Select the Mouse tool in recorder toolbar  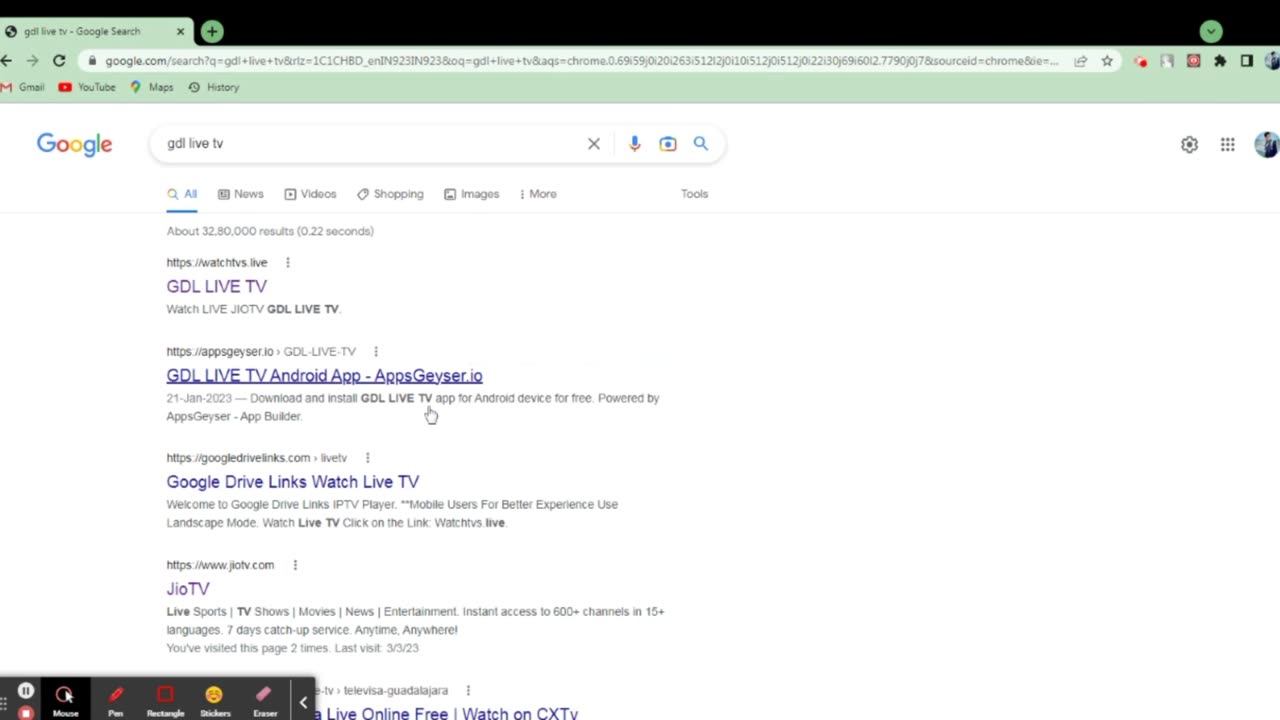(x=65, y=699)
